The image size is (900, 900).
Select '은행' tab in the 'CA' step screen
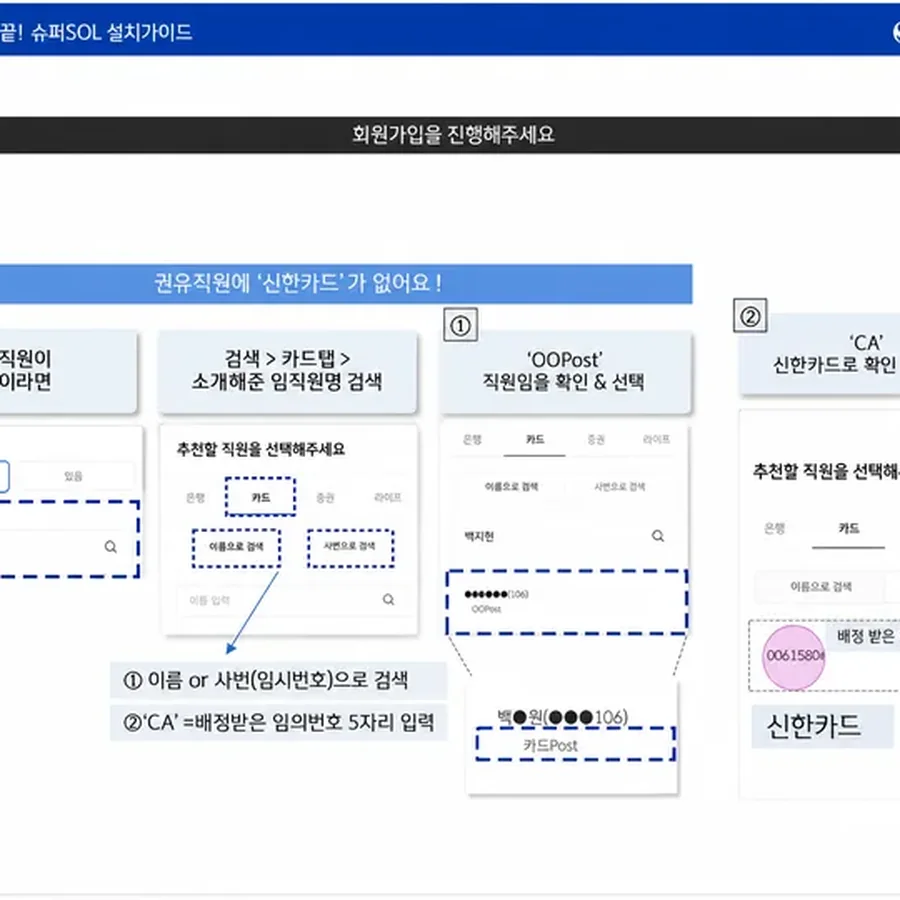[775, 528]
